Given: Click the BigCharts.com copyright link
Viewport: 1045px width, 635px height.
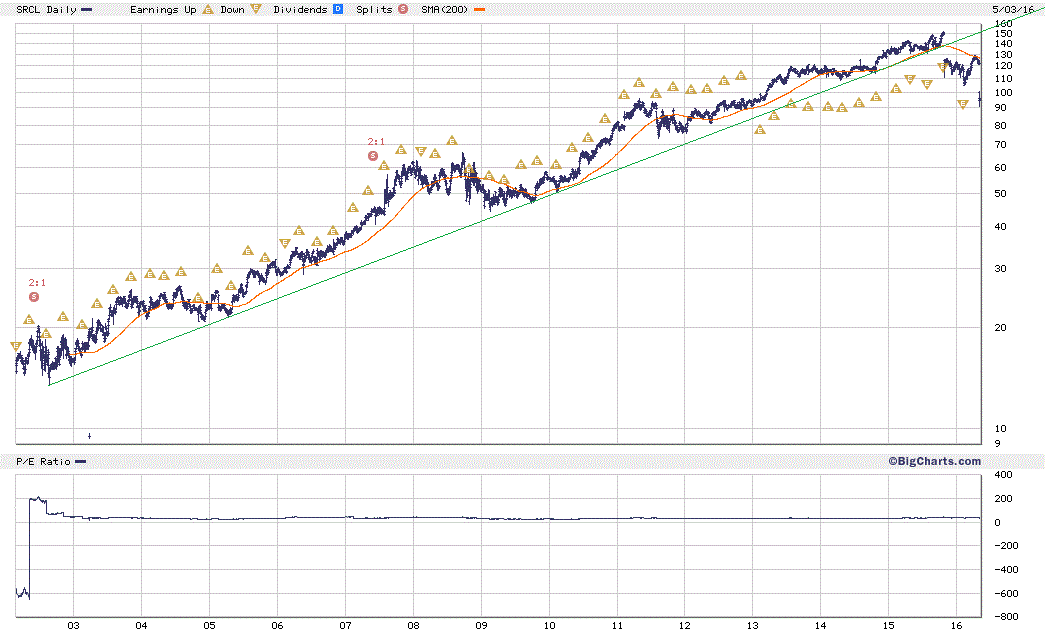Looking at the screenshot, I should pyautogui.click(x=934, y=461).
